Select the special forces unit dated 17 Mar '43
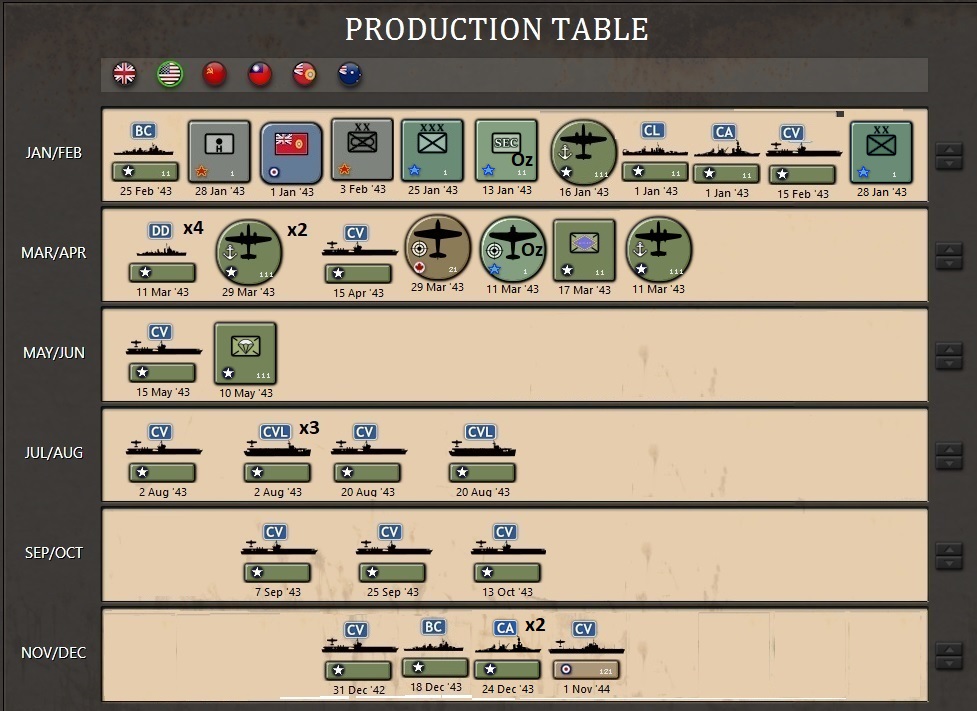The width and height of the screenshot is (977, 711). [x=584, y=250]
